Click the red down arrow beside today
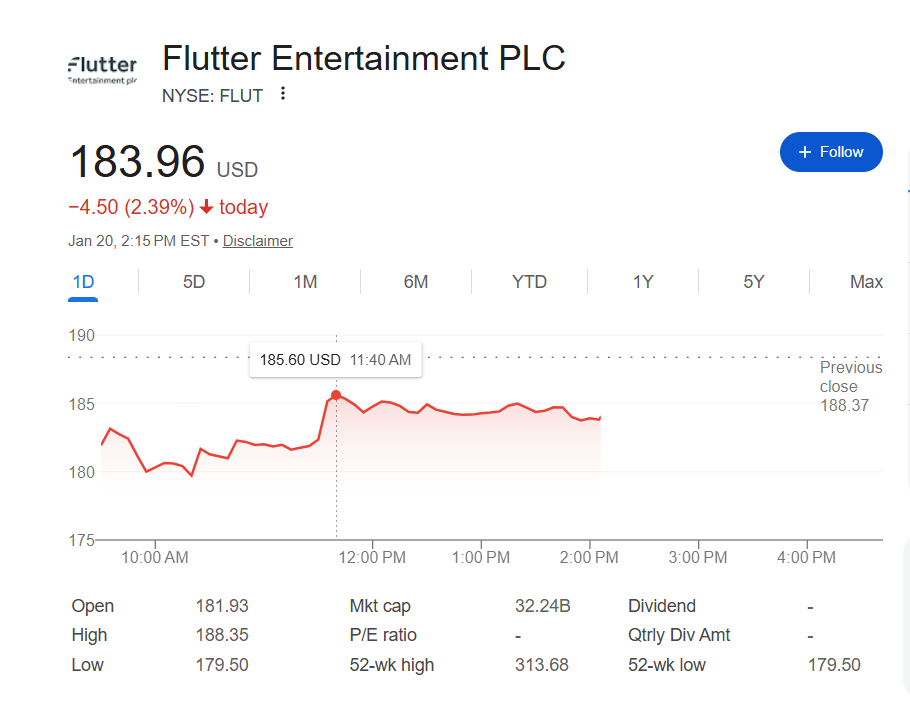The image size is (910, 722). (x=207, y=208)
